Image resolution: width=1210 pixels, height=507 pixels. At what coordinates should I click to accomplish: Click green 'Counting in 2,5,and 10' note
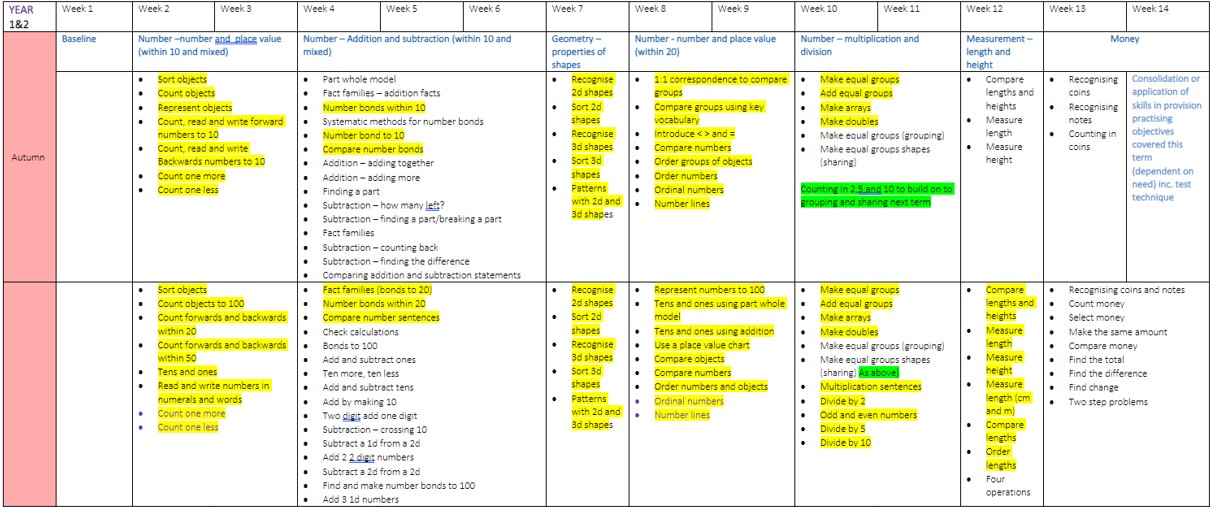click(877, 195)
